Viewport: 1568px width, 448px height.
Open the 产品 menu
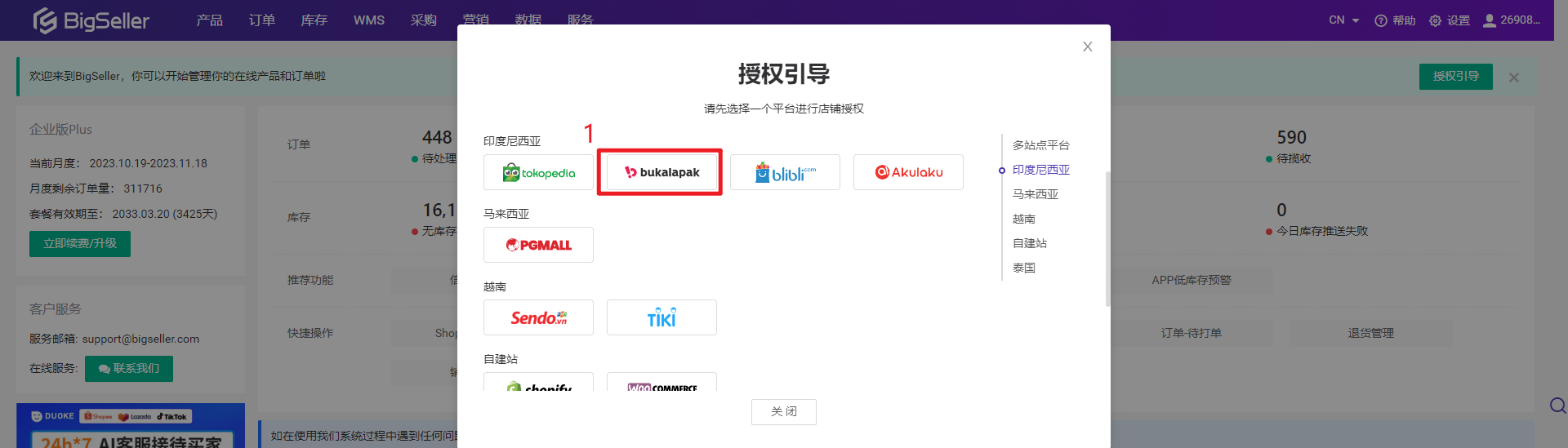[x=209, y=20]
